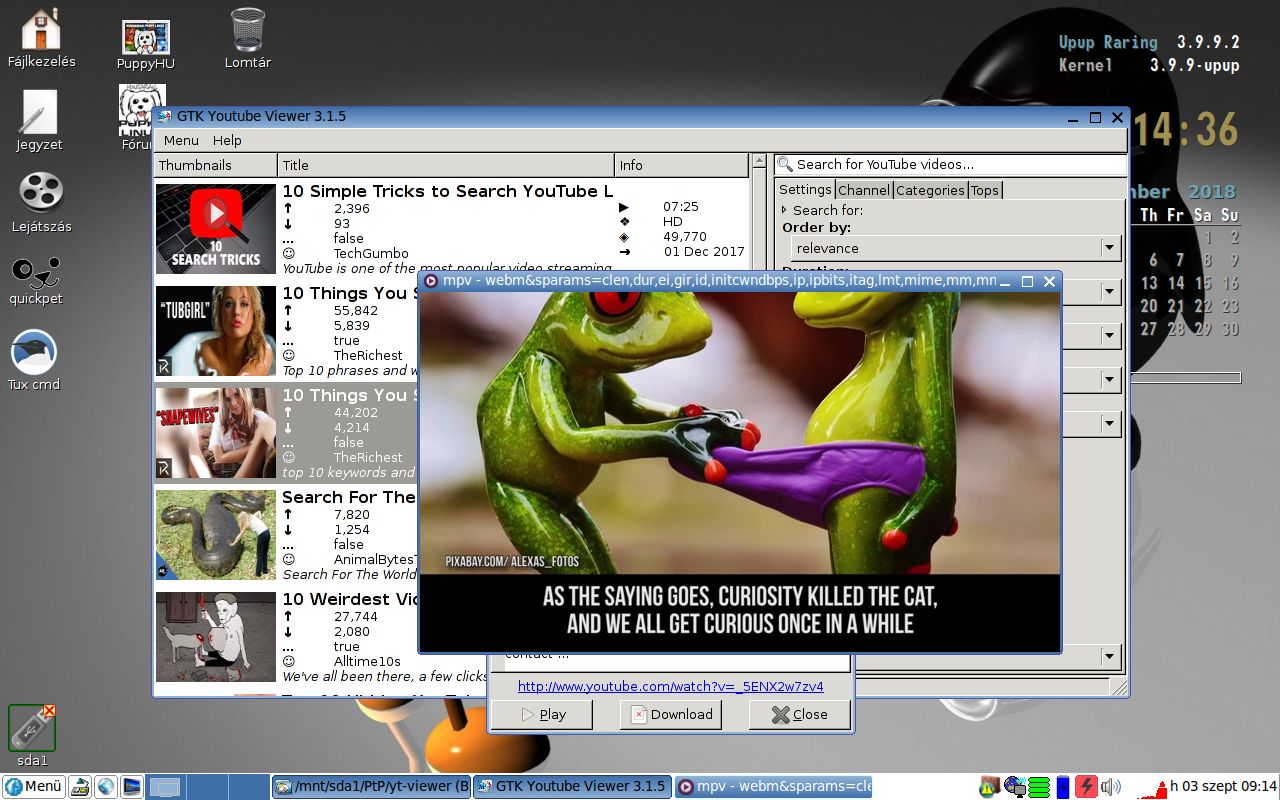Click the search magnifier icon in YouTube Viewer
The width and height of the screenshot is (1280, 800).
(x=786, y=164)
